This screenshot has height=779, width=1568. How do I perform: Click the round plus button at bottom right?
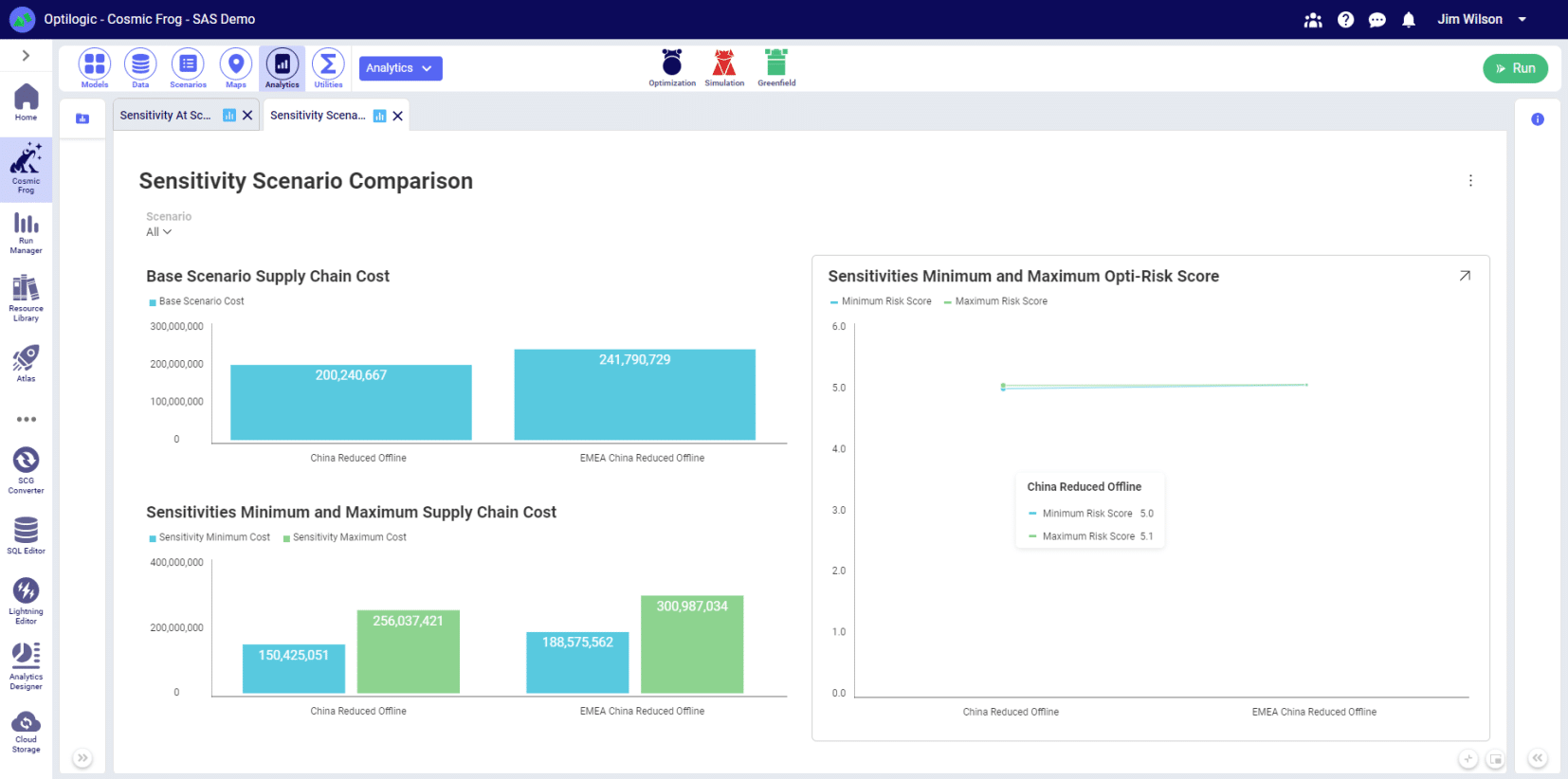1468,759
